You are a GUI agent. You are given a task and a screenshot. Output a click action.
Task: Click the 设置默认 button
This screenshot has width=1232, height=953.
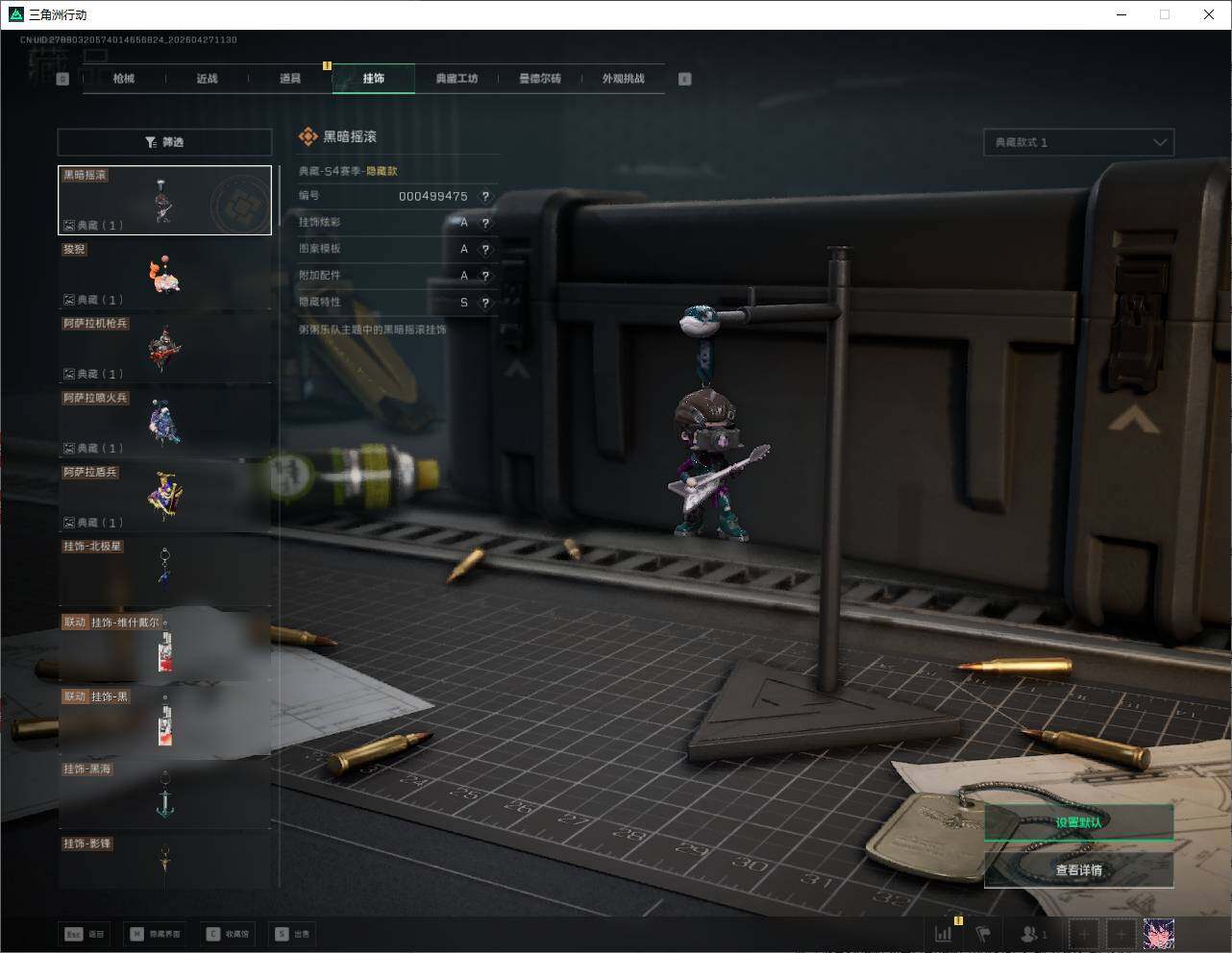coord(1078,822)
